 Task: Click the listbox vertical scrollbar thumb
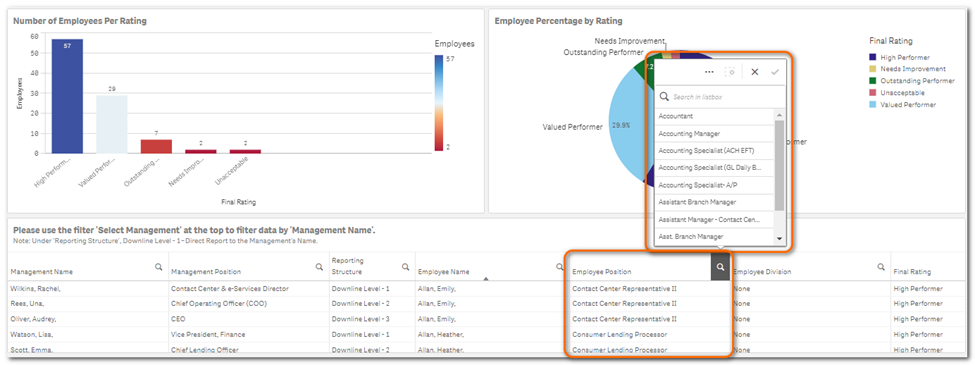pyautogui.click(x=779, y=165)
